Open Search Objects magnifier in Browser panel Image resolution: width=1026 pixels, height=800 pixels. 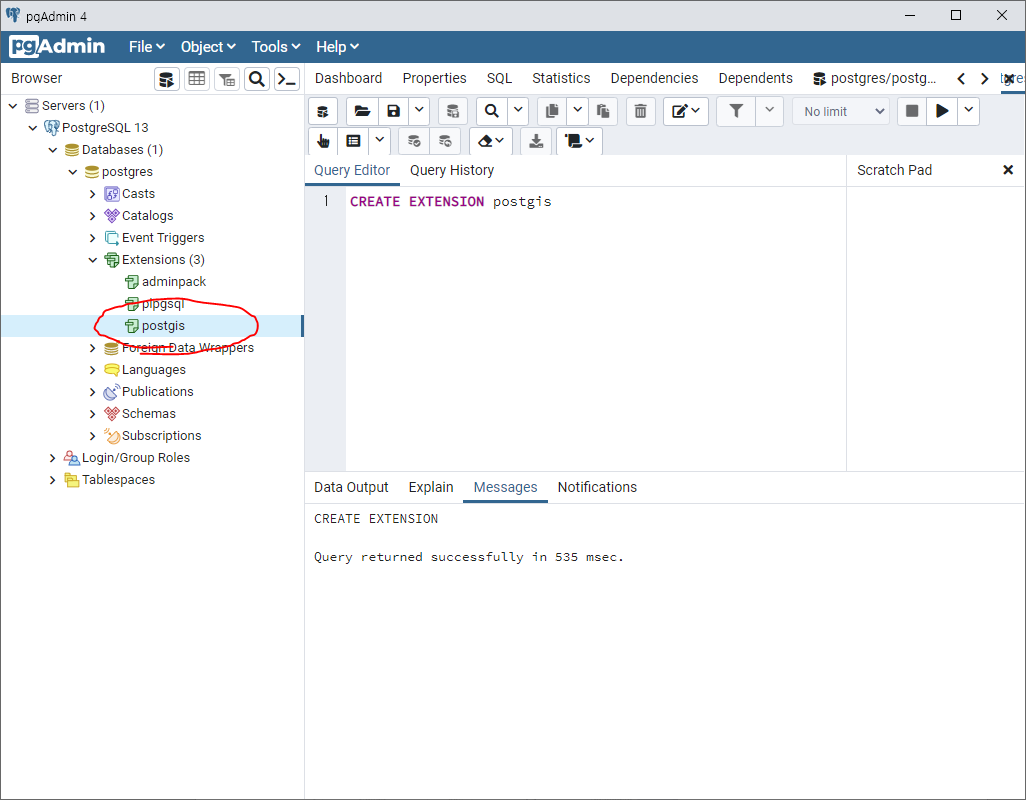pyautogui.click(x=257, y=79)
